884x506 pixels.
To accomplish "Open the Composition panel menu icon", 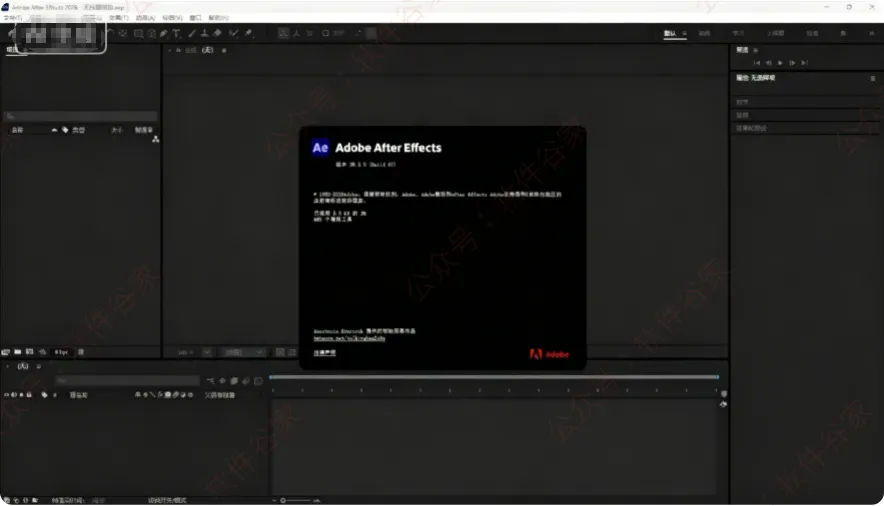I will (224, 50).
